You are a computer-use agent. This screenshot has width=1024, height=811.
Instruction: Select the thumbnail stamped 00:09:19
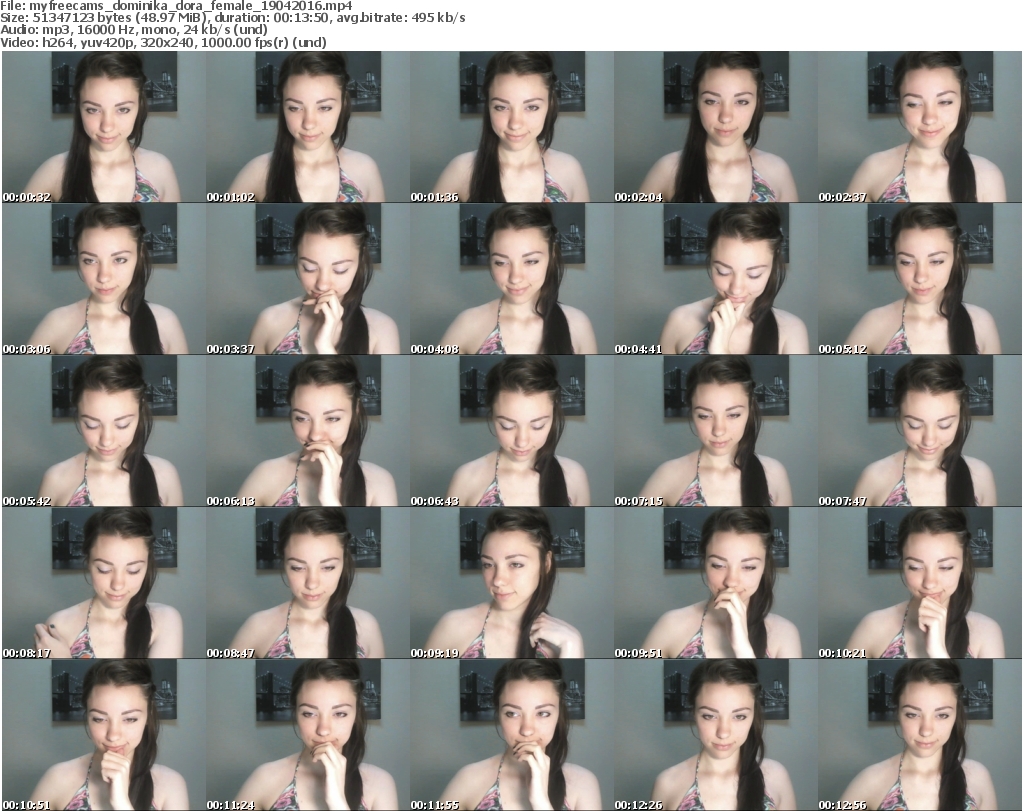click(x=511, y=583)
